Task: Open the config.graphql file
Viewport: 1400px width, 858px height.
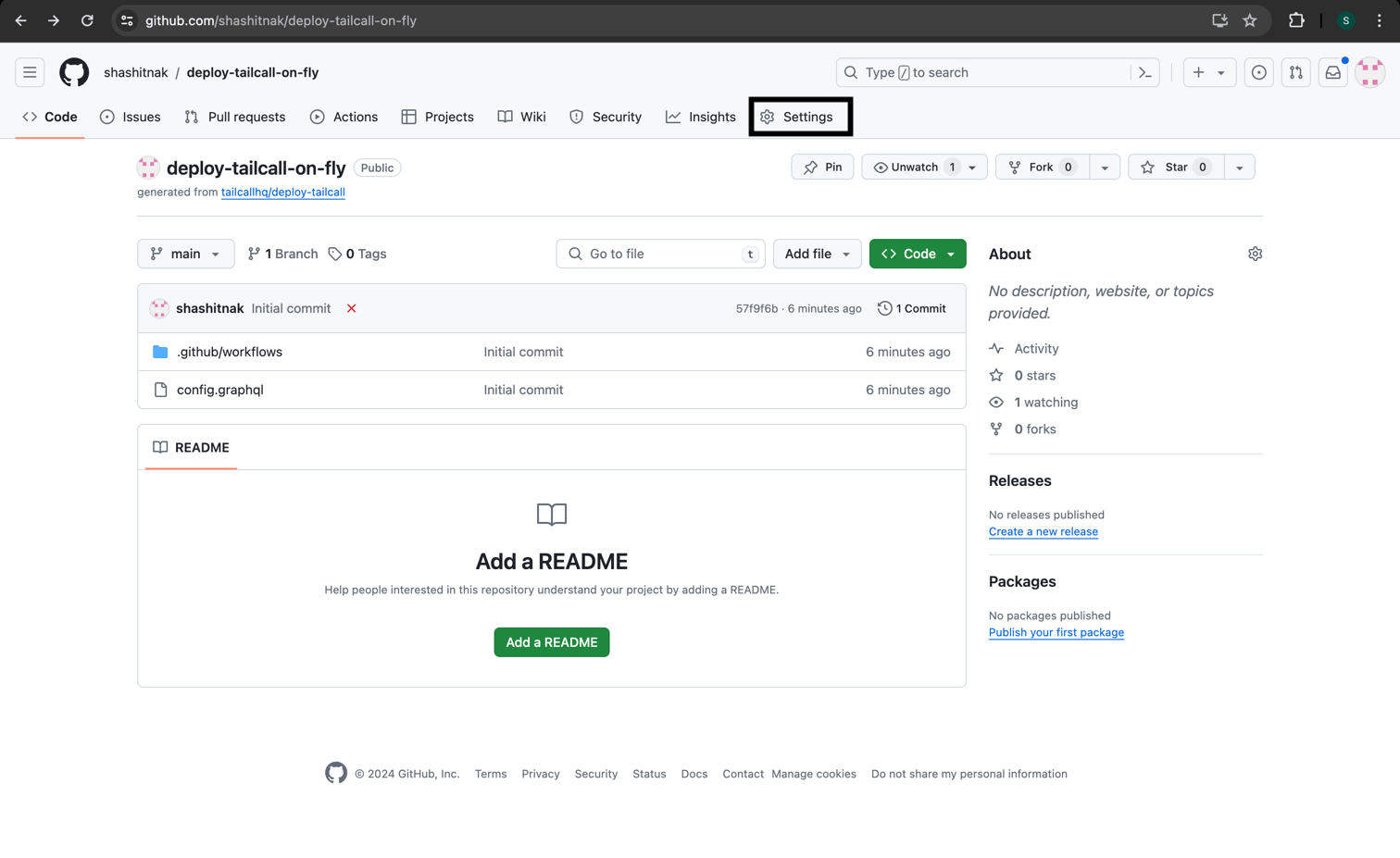Action: coord(220,390)
